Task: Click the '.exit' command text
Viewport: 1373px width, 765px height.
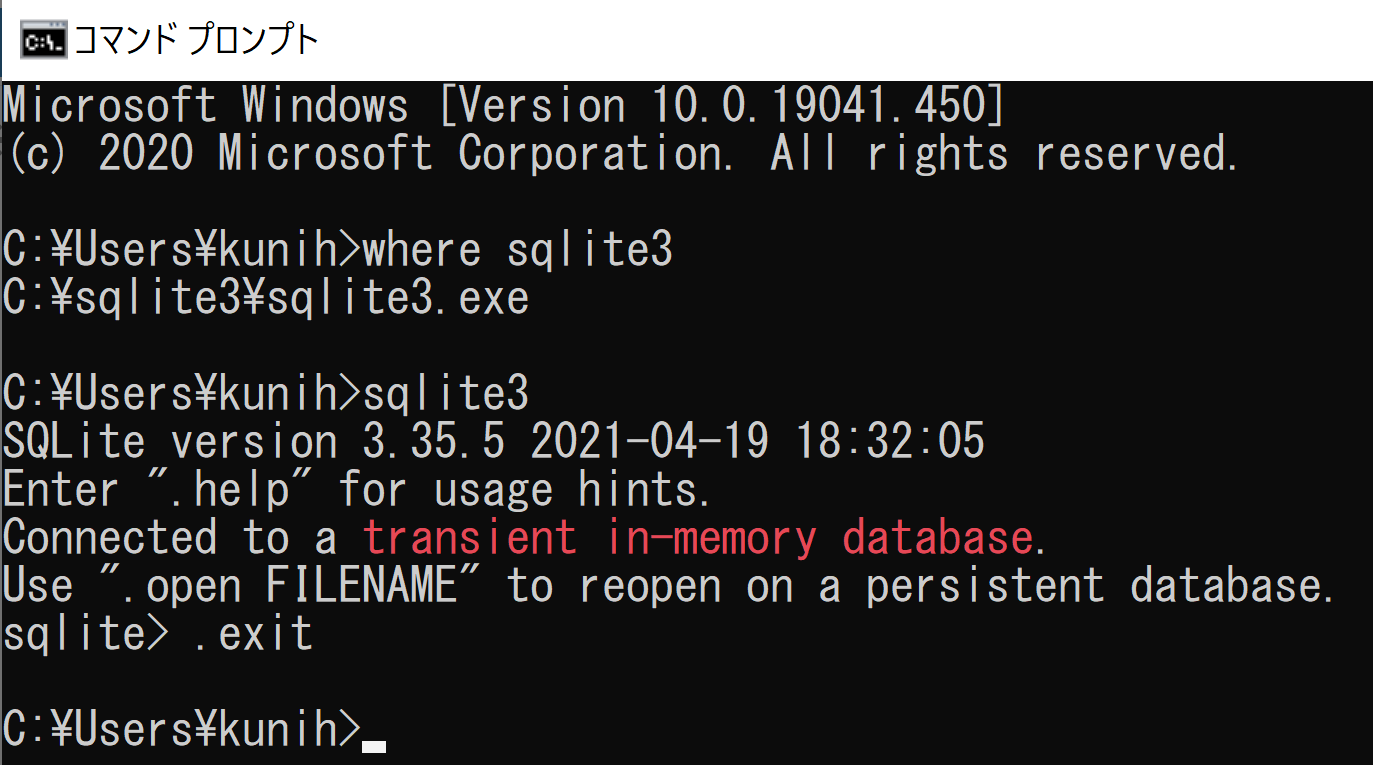Action: click(x=253, y=635)
